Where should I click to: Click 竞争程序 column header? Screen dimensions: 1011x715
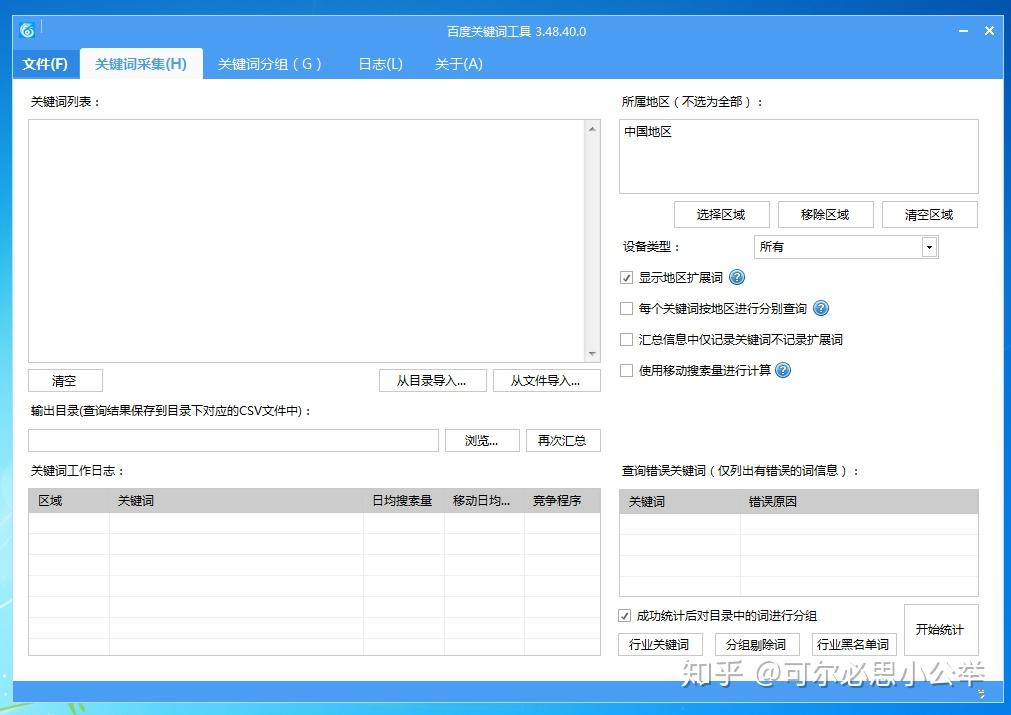point(562,500)
